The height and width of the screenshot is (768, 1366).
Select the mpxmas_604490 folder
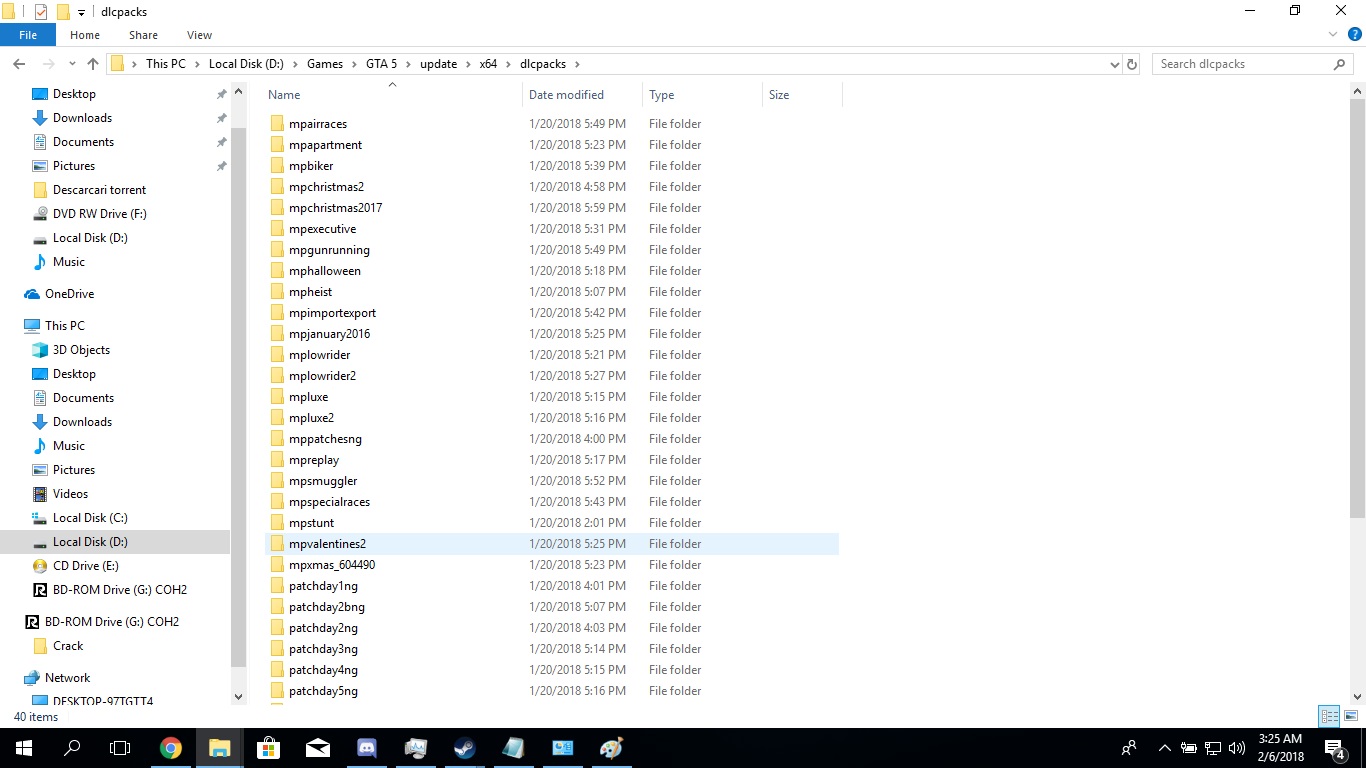332,565
